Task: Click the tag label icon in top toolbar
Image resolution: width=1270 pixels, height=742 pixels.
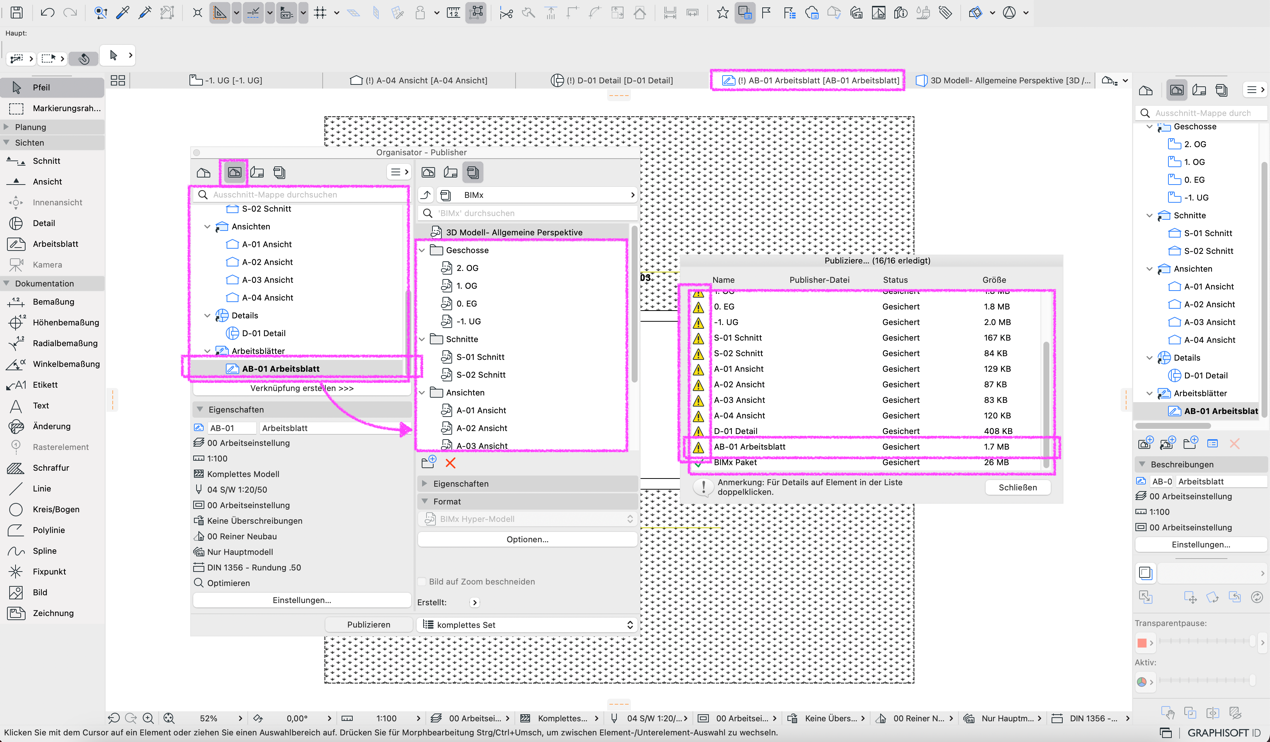Action: pos(945,13)
